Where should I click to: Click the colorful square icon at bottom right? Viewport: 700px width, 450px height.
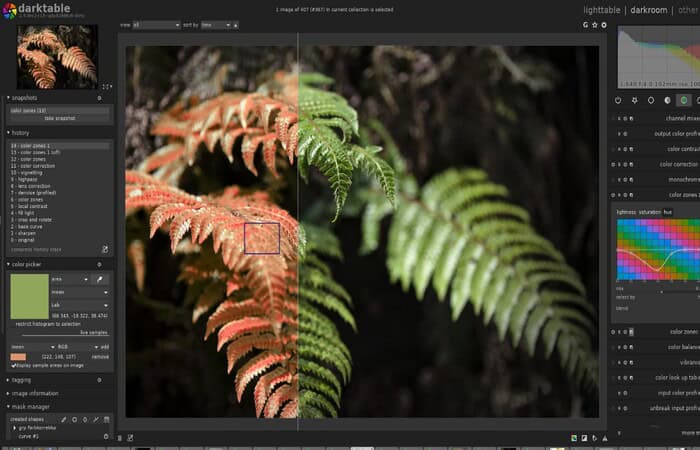(x=574, y=438)
